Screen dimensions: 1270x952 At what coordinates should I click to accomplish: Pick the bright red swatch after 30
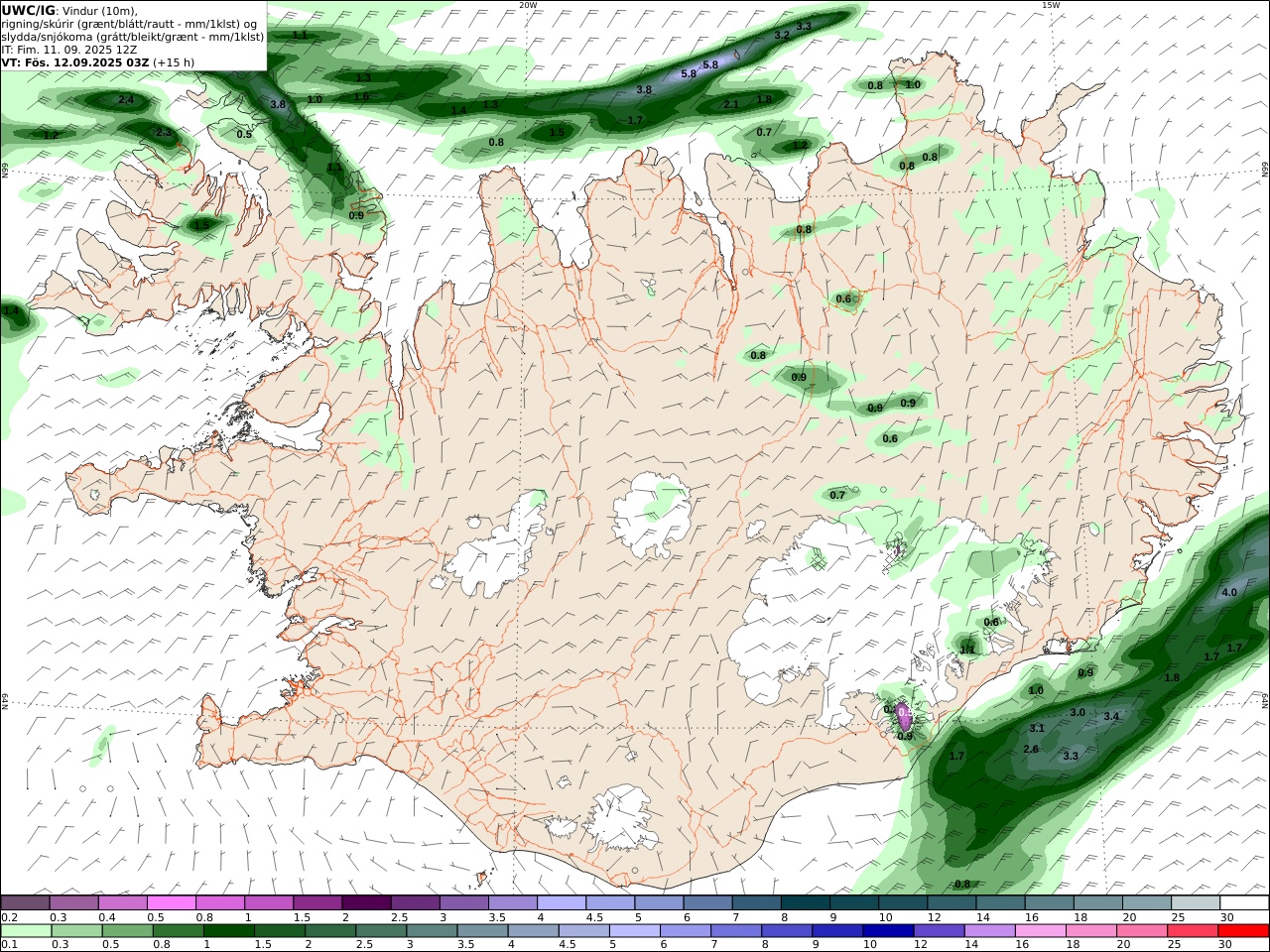1242,931
